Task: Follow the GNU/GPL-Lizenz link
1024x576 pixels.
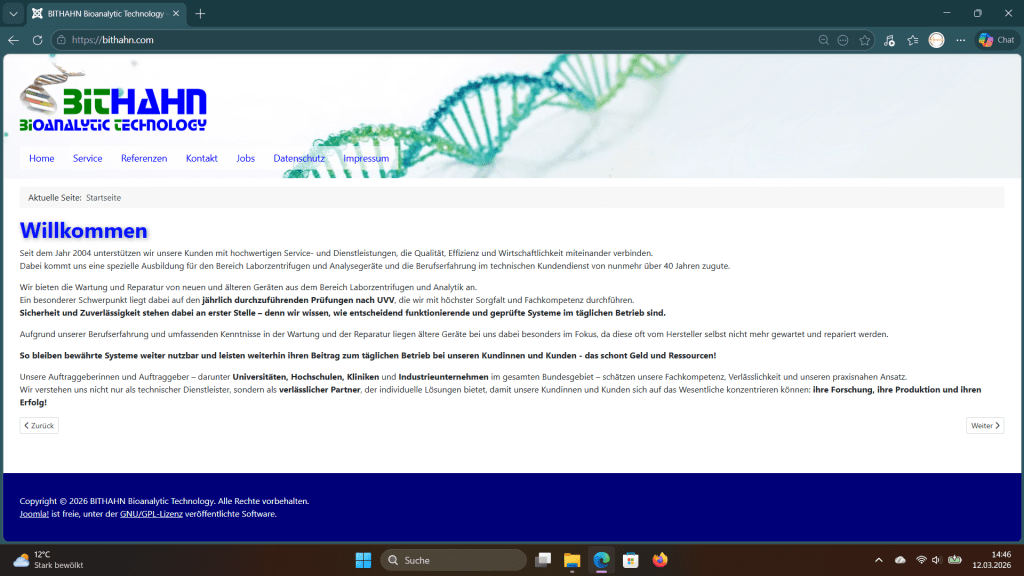Action: pos(151,514)
